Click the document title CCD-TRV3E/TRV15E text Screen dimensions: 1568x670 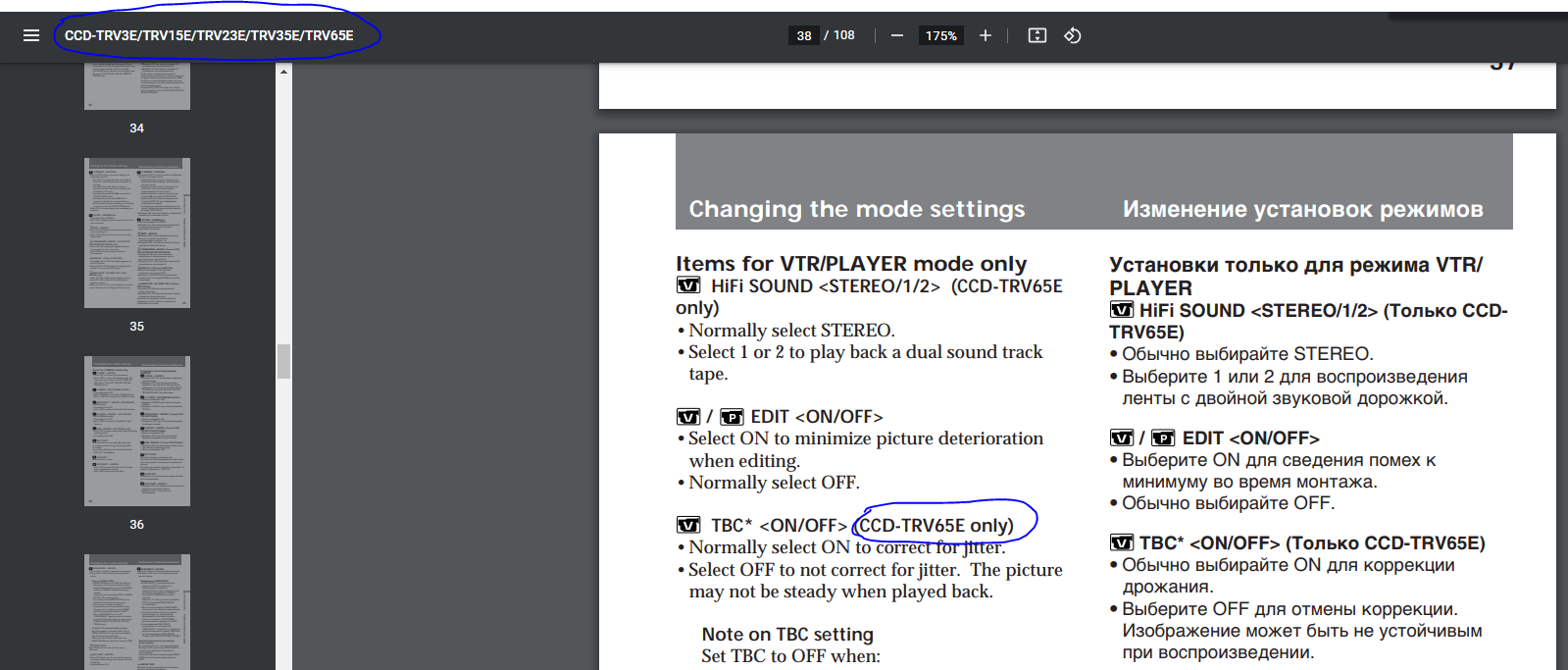(209, 35)
